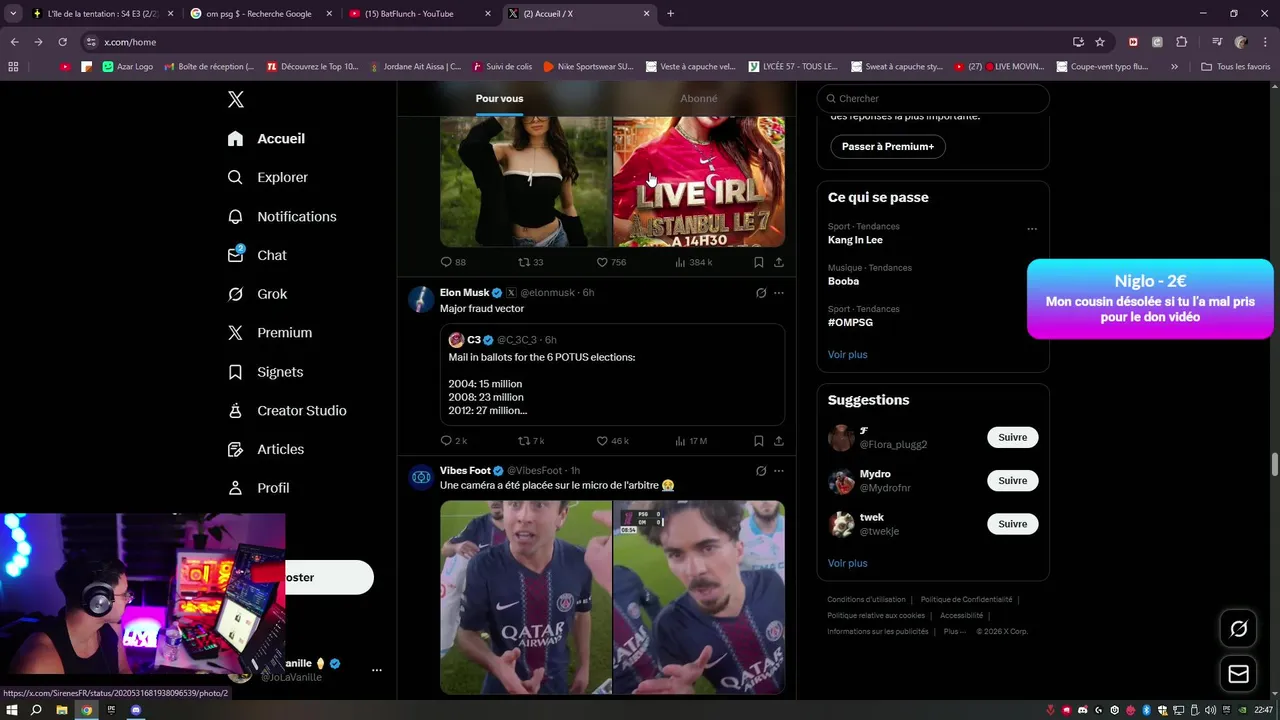Switch to BatFlunch YouTube tab
Screen dimensions: 1280x720
(x=419, y=14)
